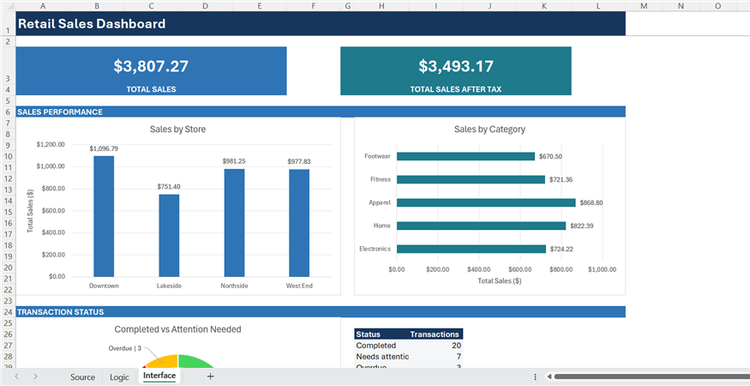The height and width of the screenshot is (386, 750).
Task: Select column B header
Action: [x=97, y=6]
